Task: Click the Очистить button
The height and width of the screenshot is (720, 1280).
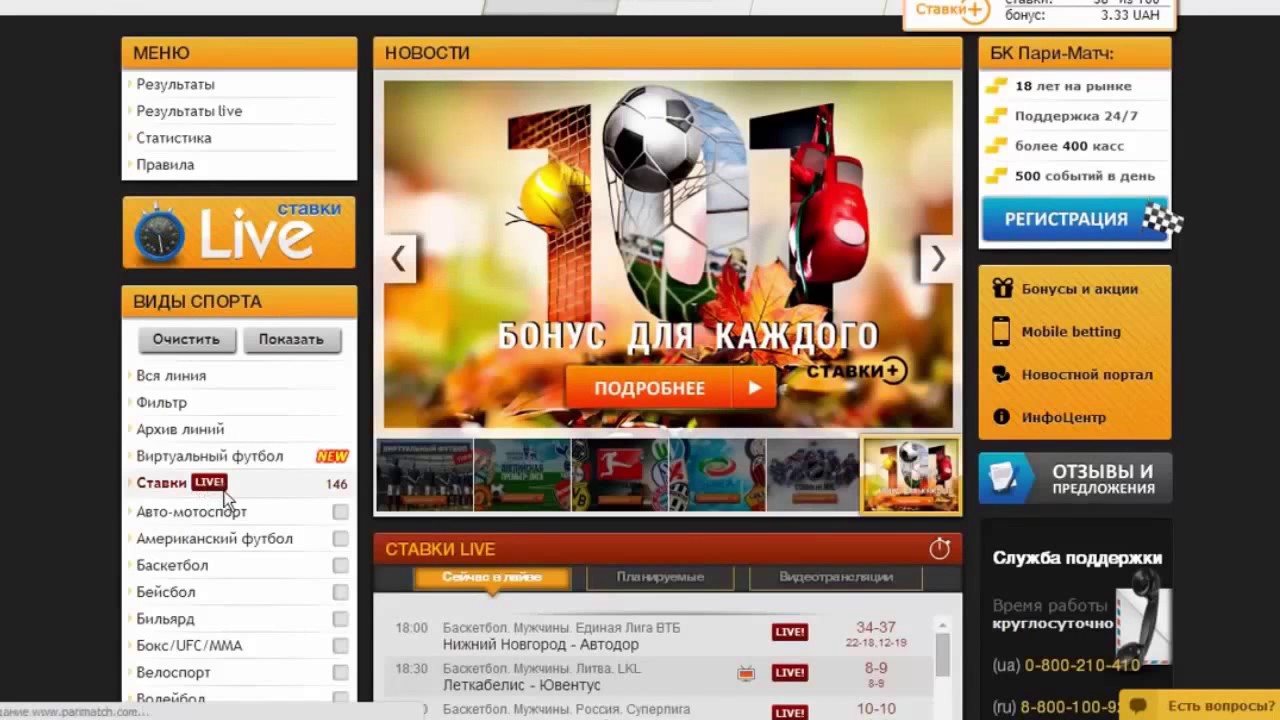Action: tap(186, 339)
